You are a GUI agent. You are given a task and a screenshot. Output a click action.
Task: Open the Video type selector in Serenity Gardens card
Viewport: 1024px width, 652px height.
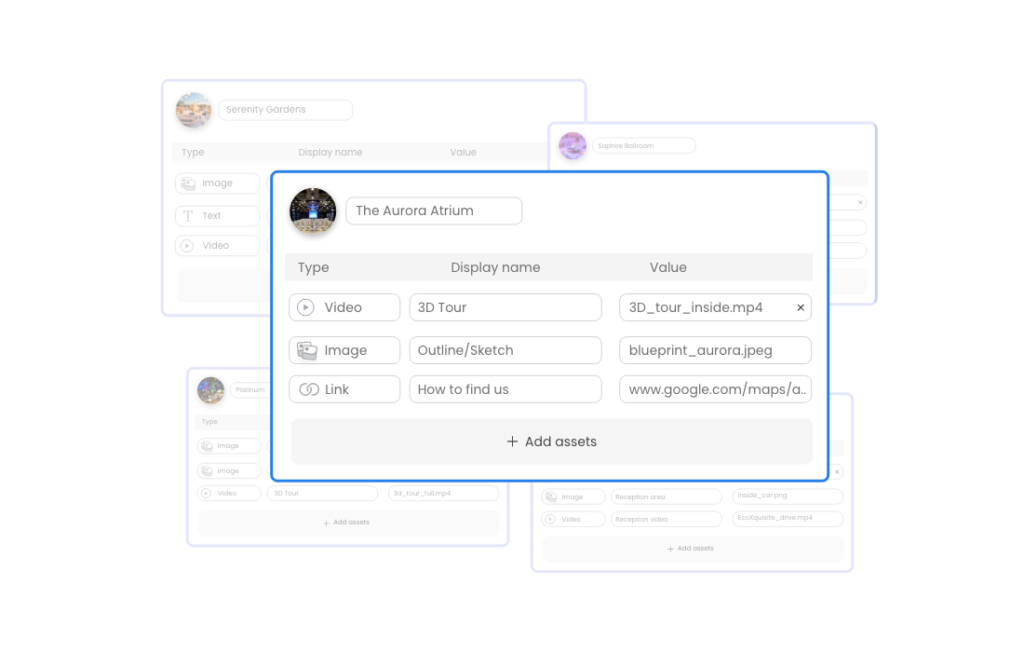click(217, 246)
